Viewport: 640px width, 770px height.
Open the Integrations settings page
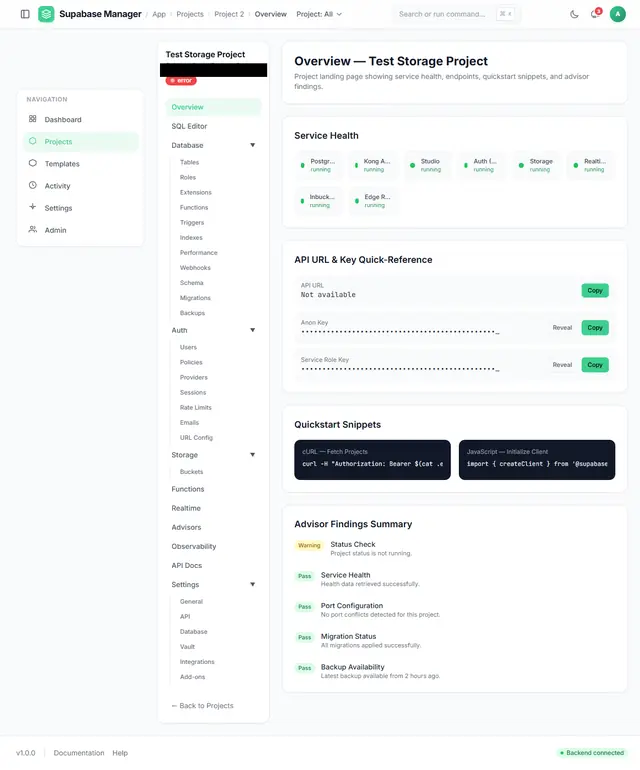[197, 662]
